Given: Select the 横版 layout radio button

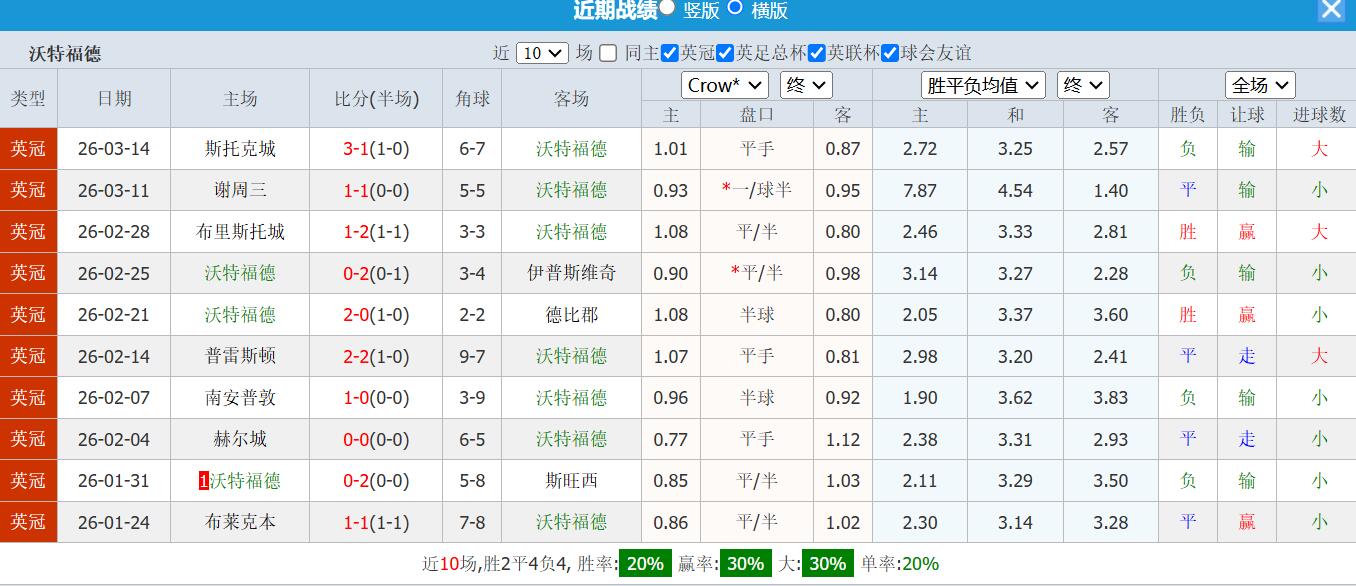Looking at the screenshot, I should pyautogui.click(x=737, y=11).
